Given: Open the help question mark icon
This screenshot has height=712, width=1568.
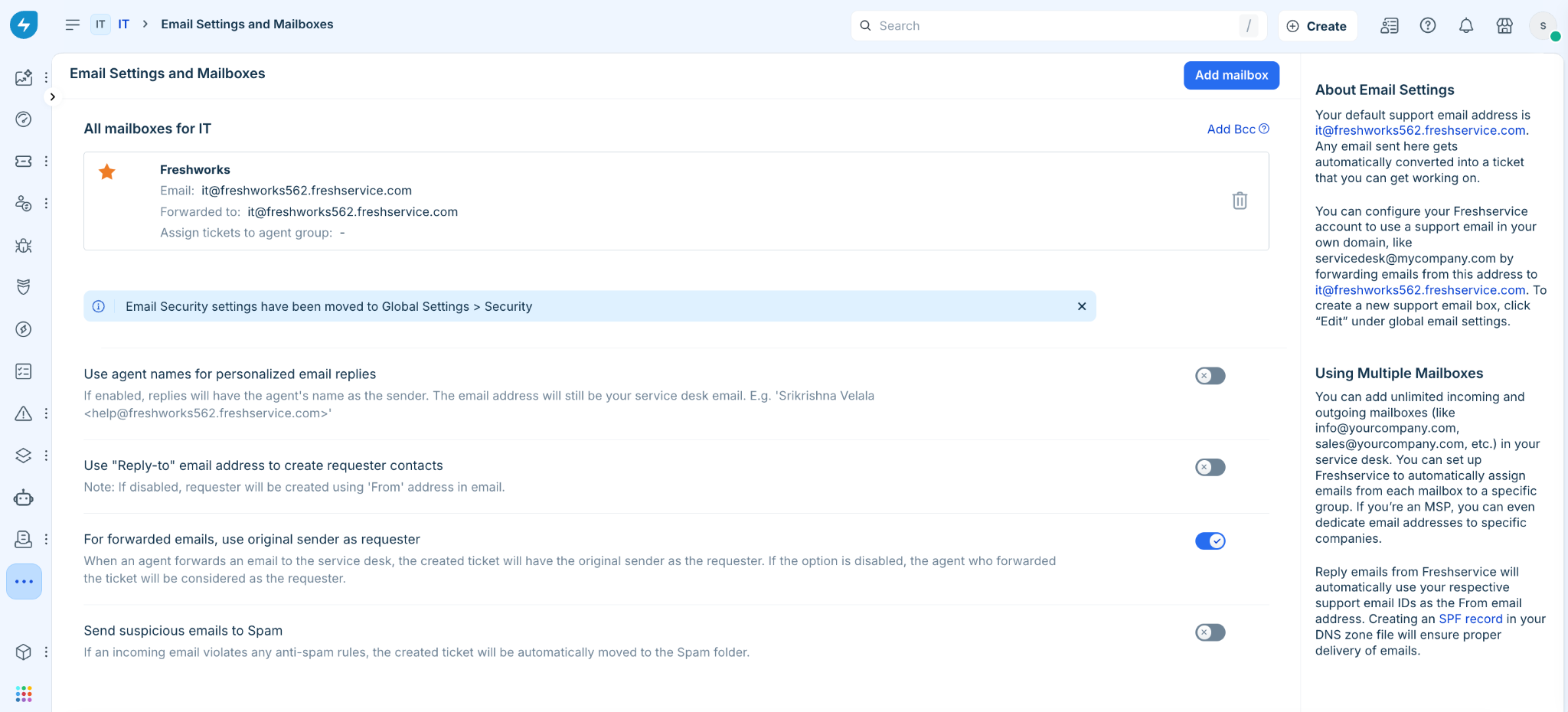Looking at the screenshot, I should point(1428,26).
